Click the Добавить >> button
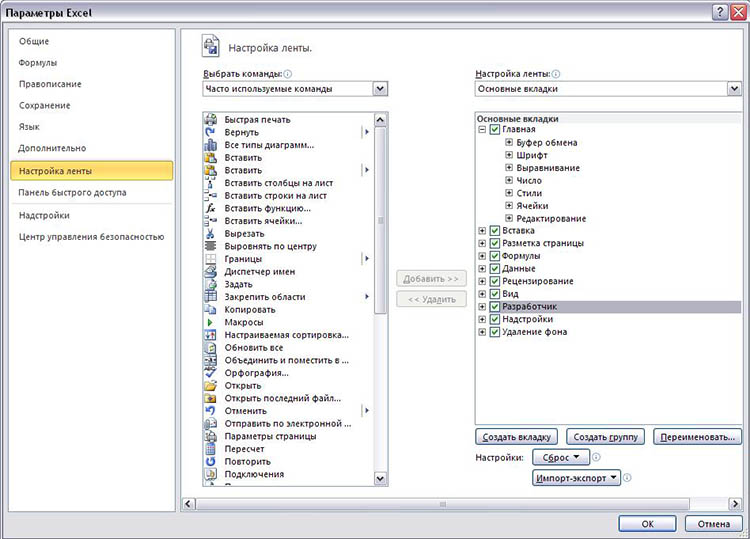The height and width of the screenshot is (539, 750). tap(431, 278)
